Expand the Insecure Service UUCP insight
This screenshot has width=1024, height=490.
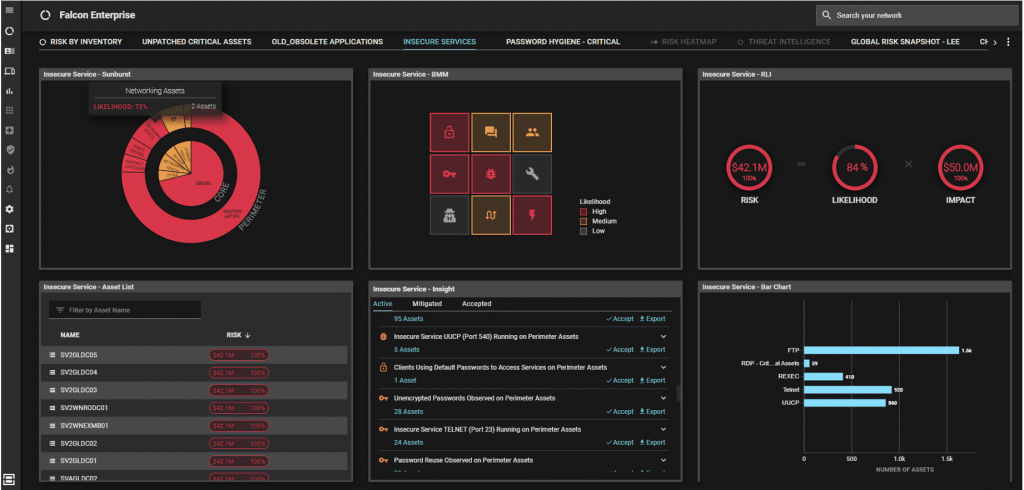[x=664, y=336]
